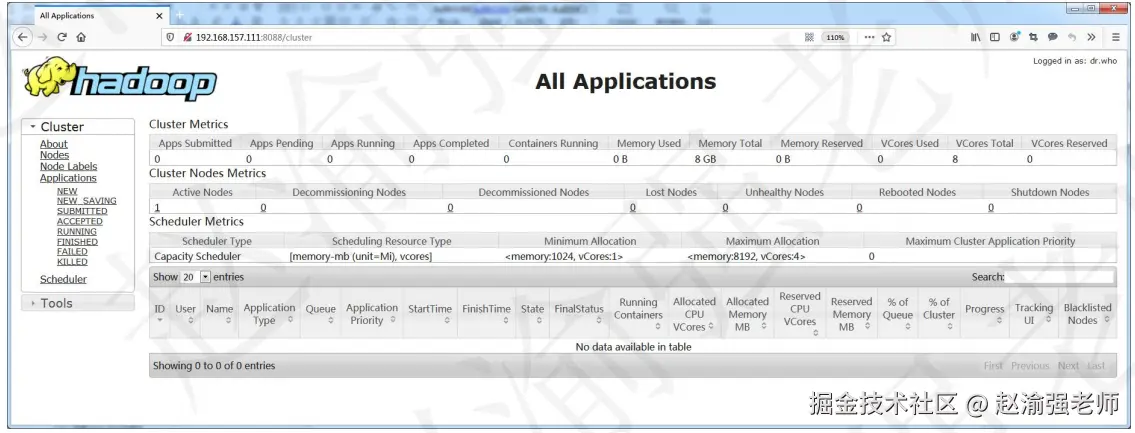Sort table by Progress column
The height and width of the screenshot is (433, 1135).
pos(984,314)
